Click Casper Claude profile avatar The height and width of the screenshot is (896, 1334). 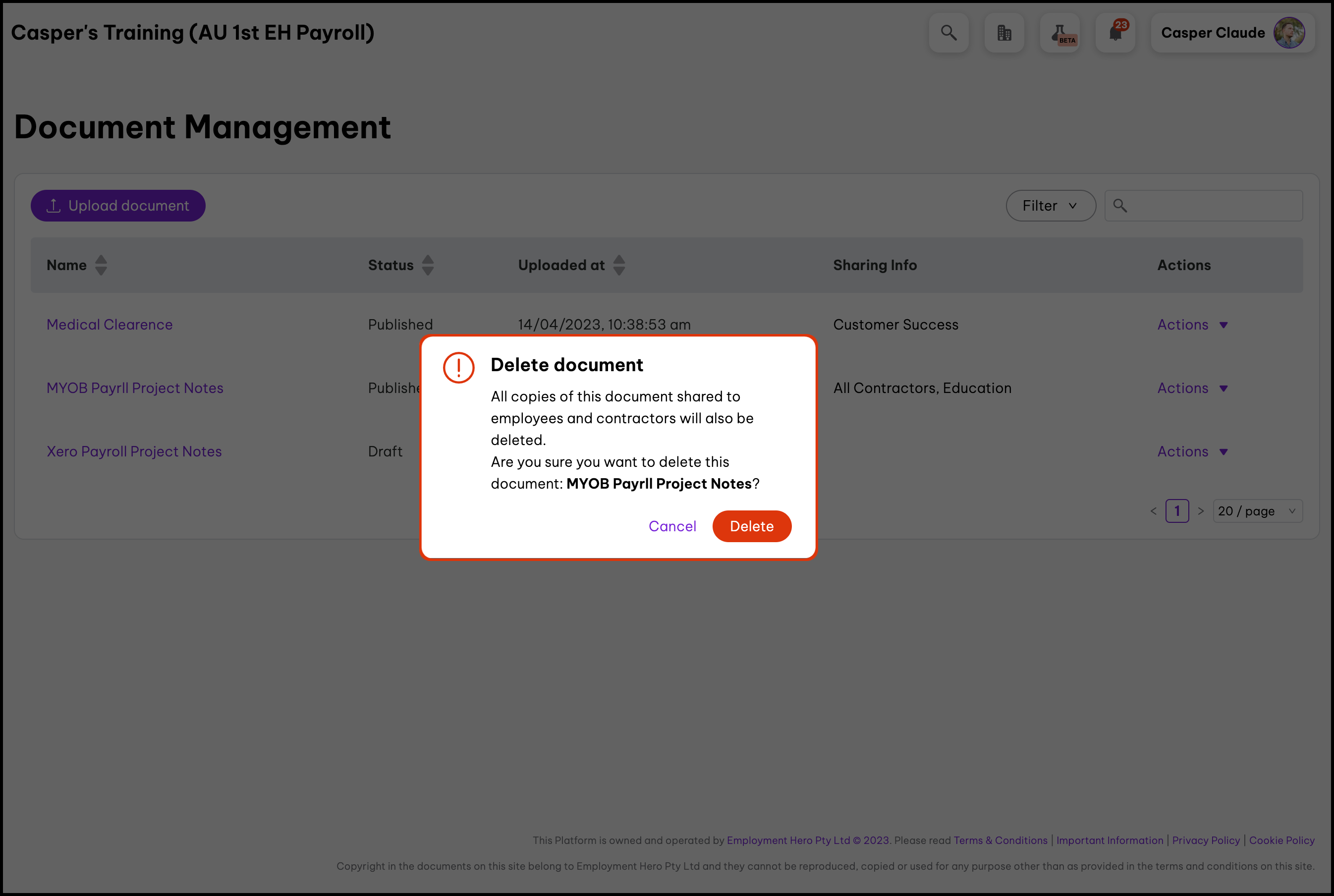[1289, 33]
